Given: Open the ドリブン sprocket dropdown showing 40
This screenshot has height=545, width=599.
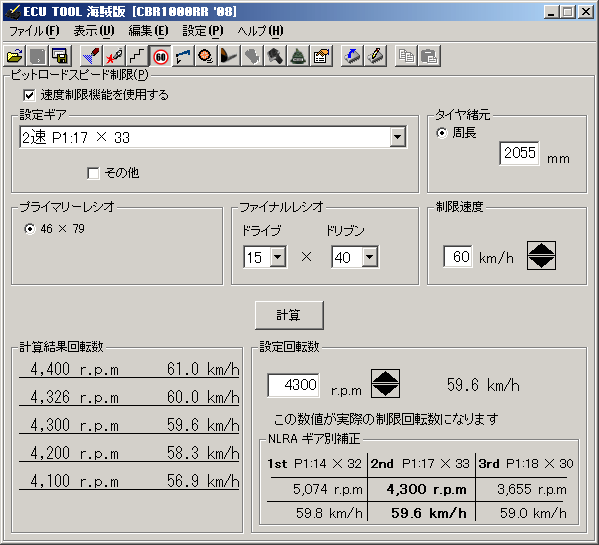Looking at the screenshot, I should [x=369, y=257].
